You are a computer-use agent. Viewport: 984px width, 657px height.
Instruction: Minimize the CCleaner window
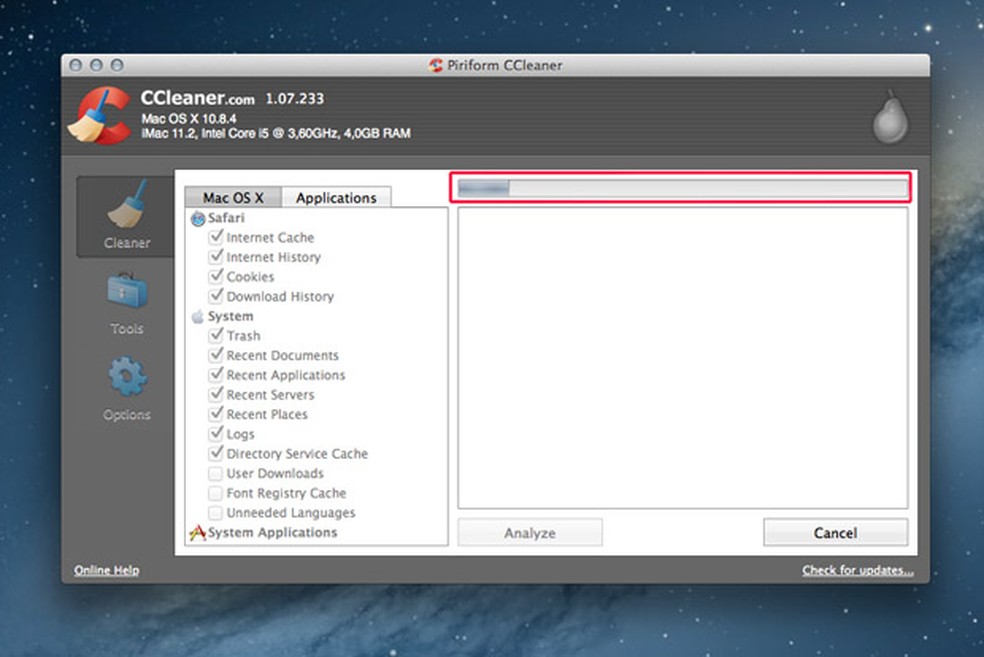(96, 65)
